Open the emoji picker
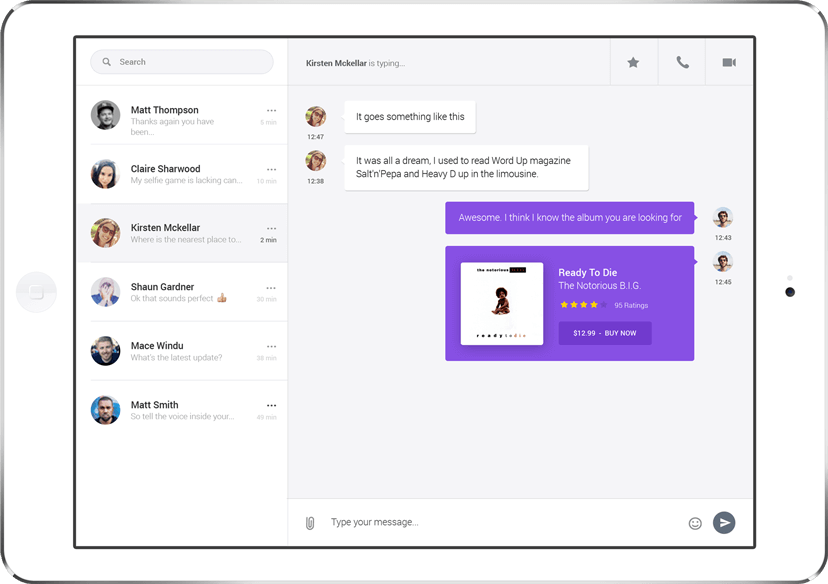The height and width of the screenshot is (584, 828). tap(695, 522)
